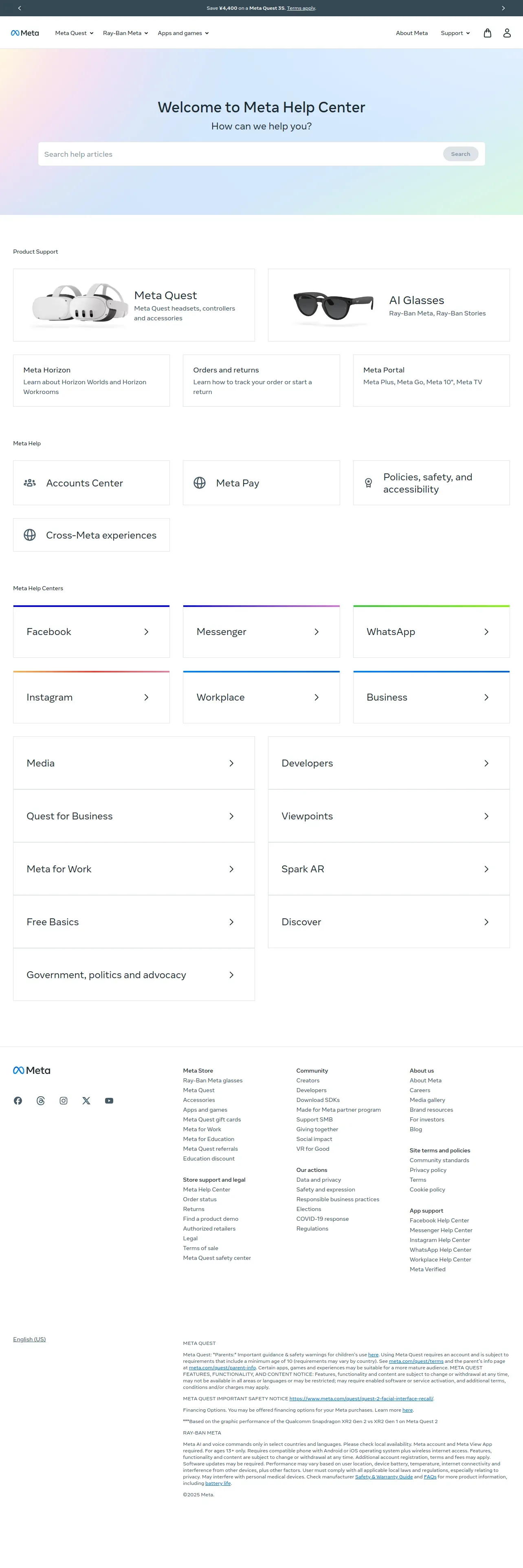This screenshot has height=1568, width=523.
Task: Show the previous promo banner with left arrow
Action: (20, 8)
